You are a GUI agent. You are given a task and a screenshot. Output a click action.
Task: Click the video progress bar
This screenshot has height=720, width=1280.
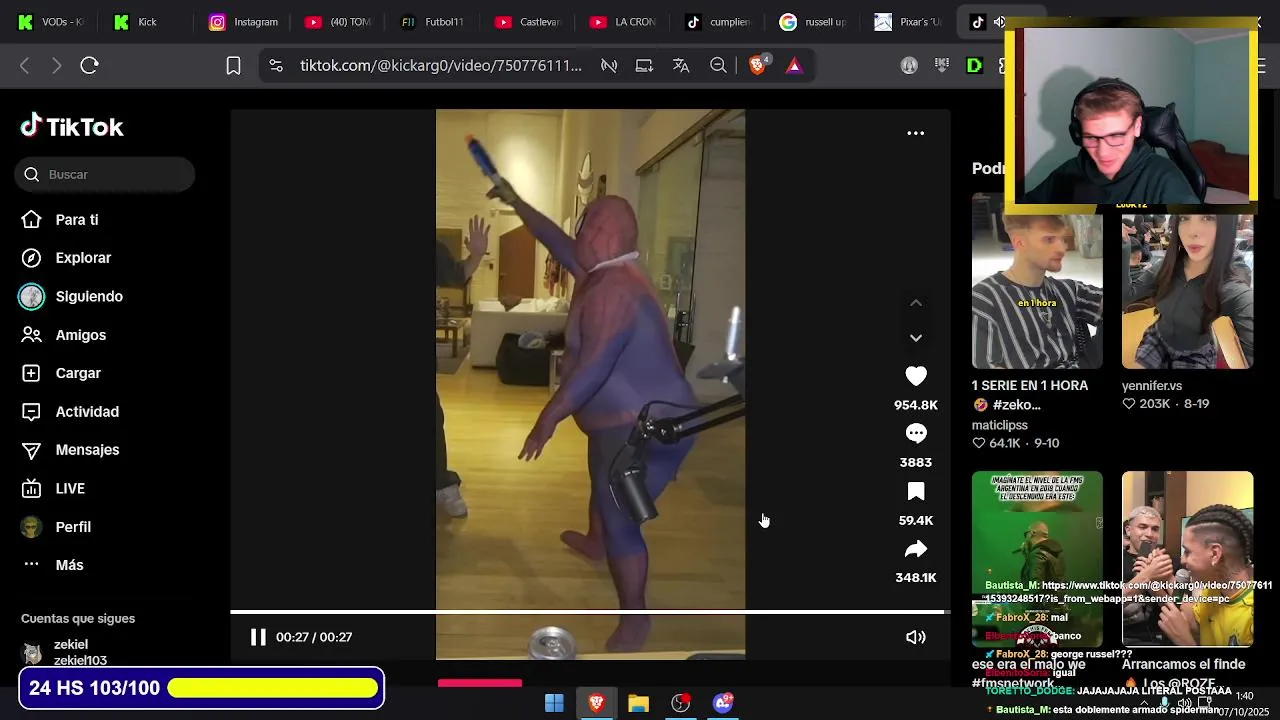click(x=589, y=612)
